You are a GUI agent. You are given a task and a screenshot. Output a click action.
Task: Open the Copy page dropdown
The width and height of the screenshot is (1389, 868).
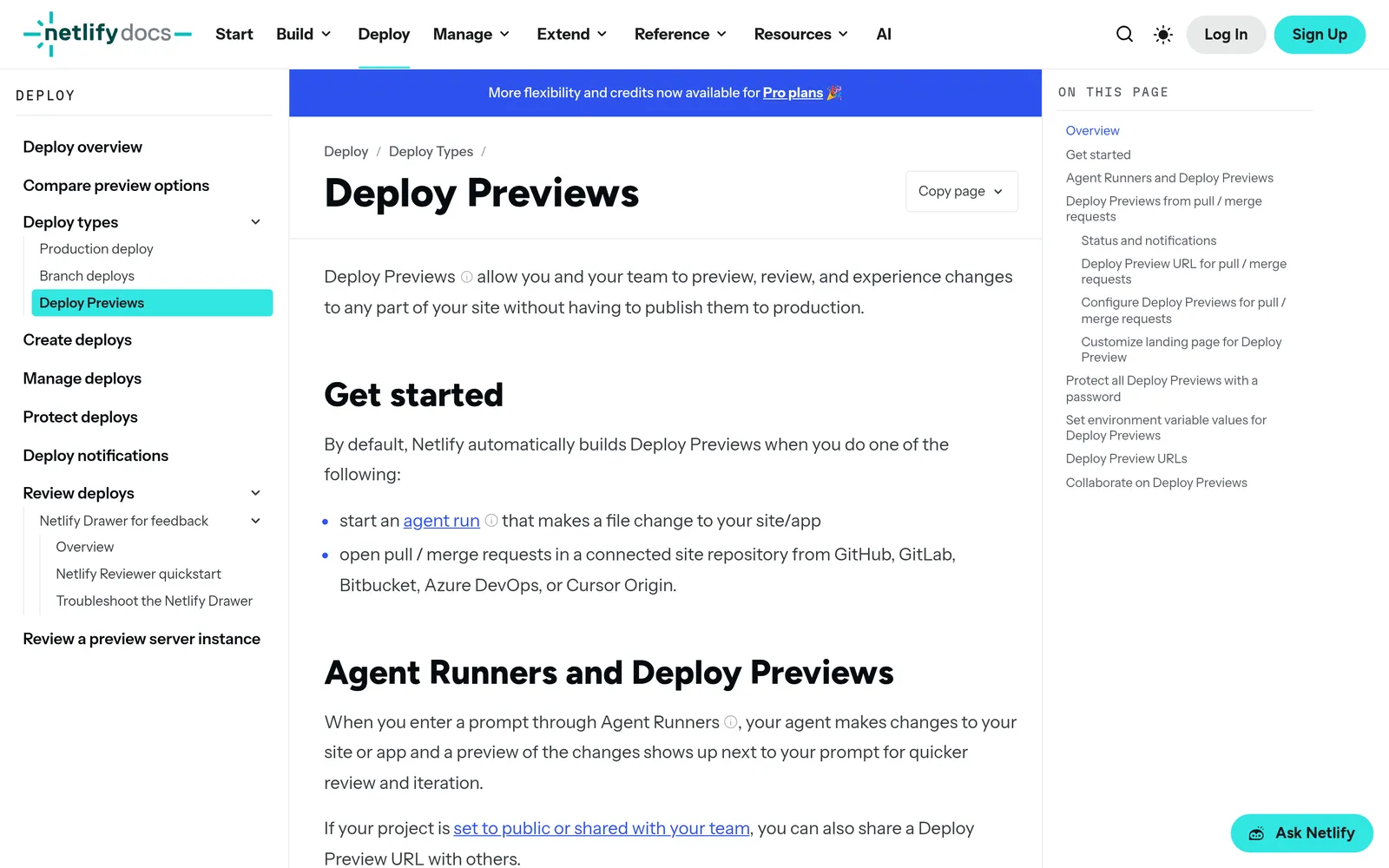point(962,191)
